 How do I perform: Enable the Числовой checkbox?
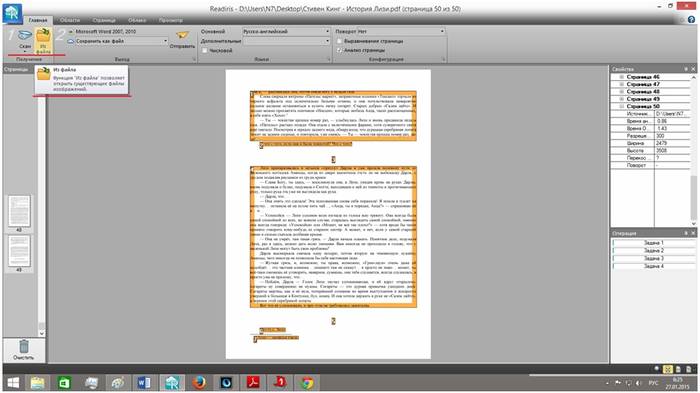(x=204, y=50)
